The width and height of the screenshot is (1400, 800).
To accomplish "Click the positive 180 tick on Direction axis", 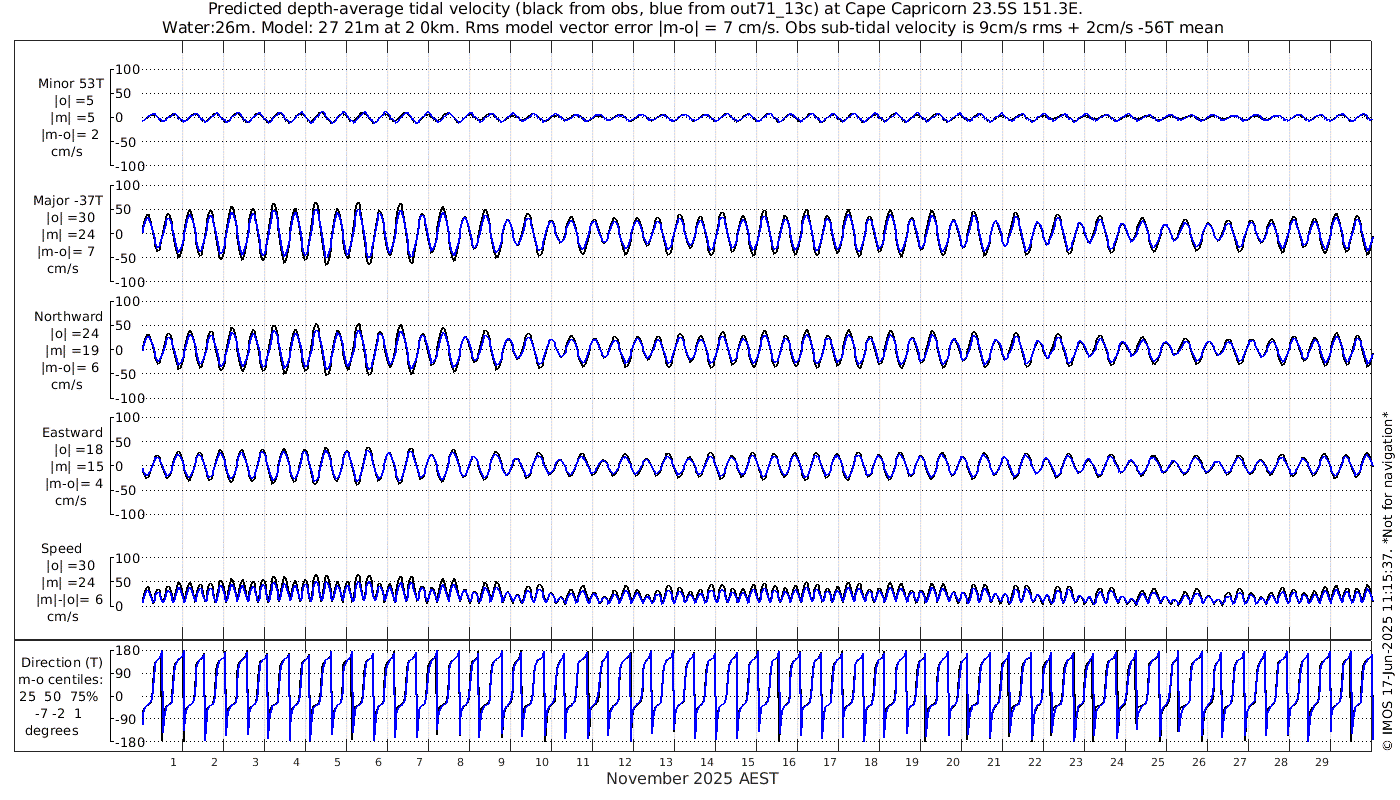I will [x=127, y=651].
